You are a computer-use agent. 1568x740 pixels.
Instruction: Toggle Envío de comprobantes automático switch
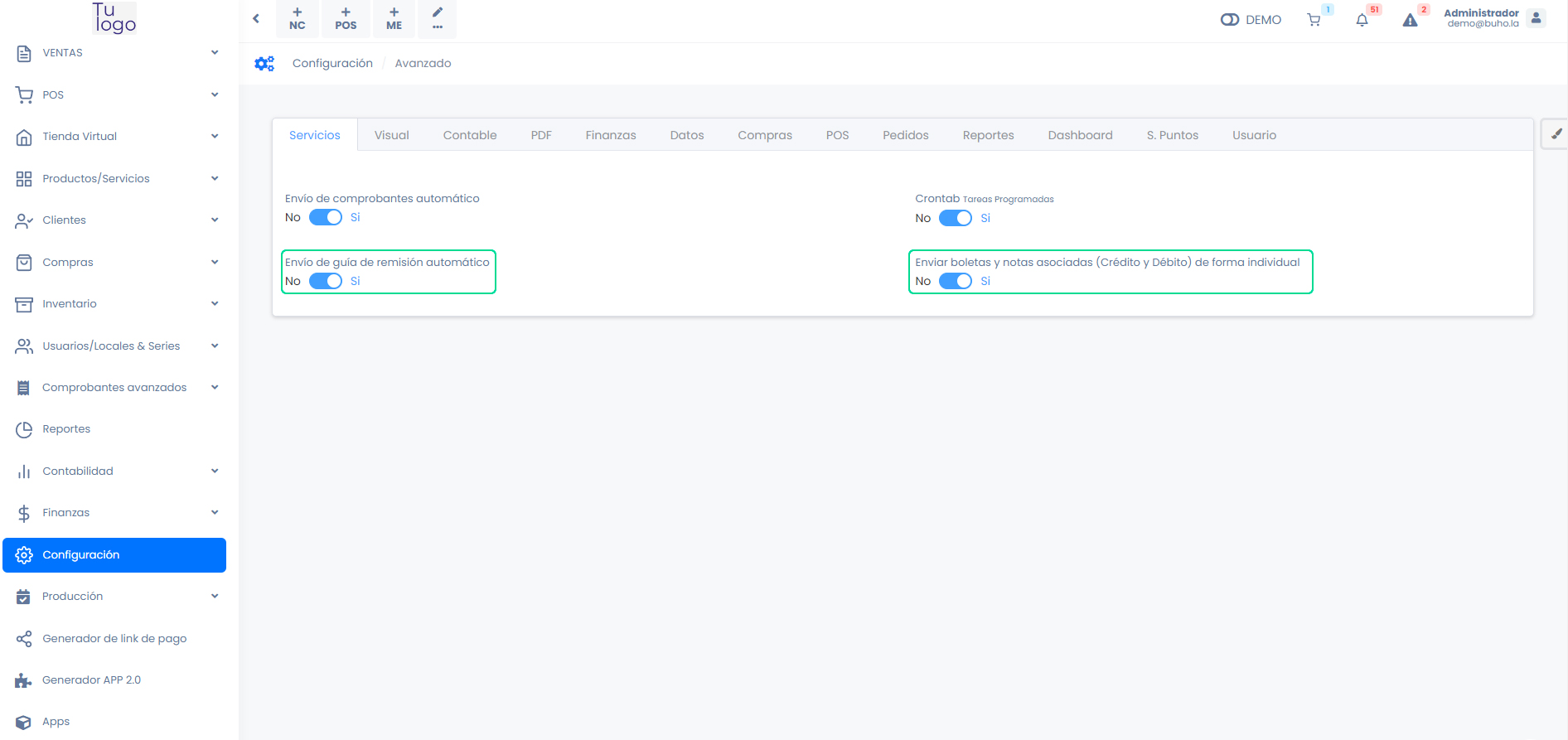click(x=326, y=217)
